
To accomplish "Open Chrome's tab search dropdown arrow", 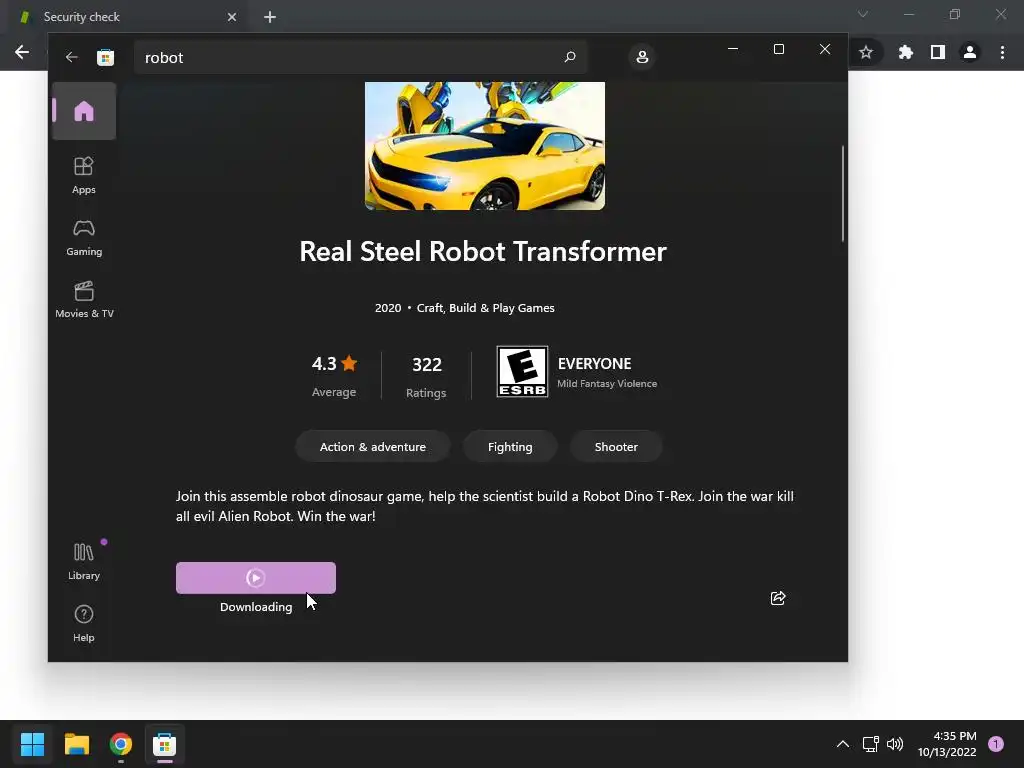I will 863,14.
